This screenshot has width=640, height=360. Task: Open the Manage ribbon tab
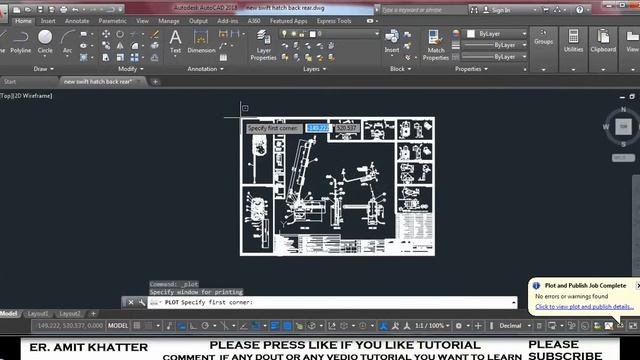[x=169, y=21]
